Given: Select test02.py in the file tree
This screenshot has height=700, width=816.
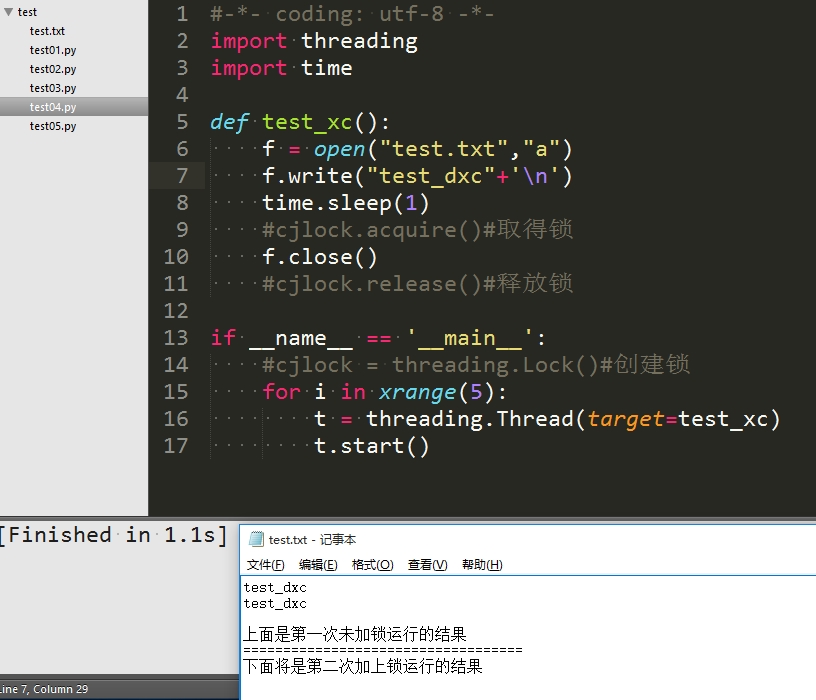Looking at the screenshot, I should tap(53, 69).
